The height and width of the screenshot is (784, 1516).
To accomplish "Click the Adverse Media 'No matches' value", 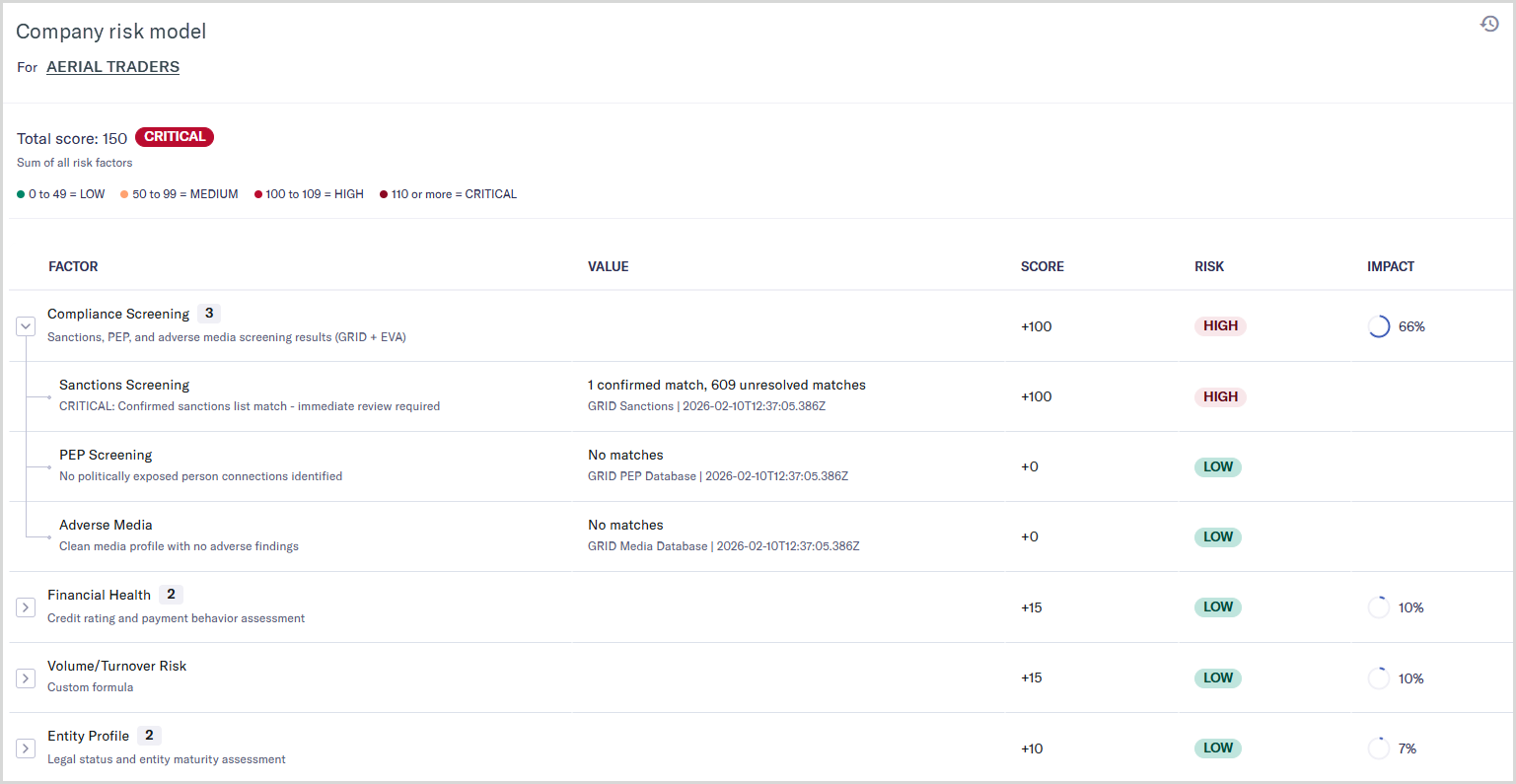I will (625, 525).
